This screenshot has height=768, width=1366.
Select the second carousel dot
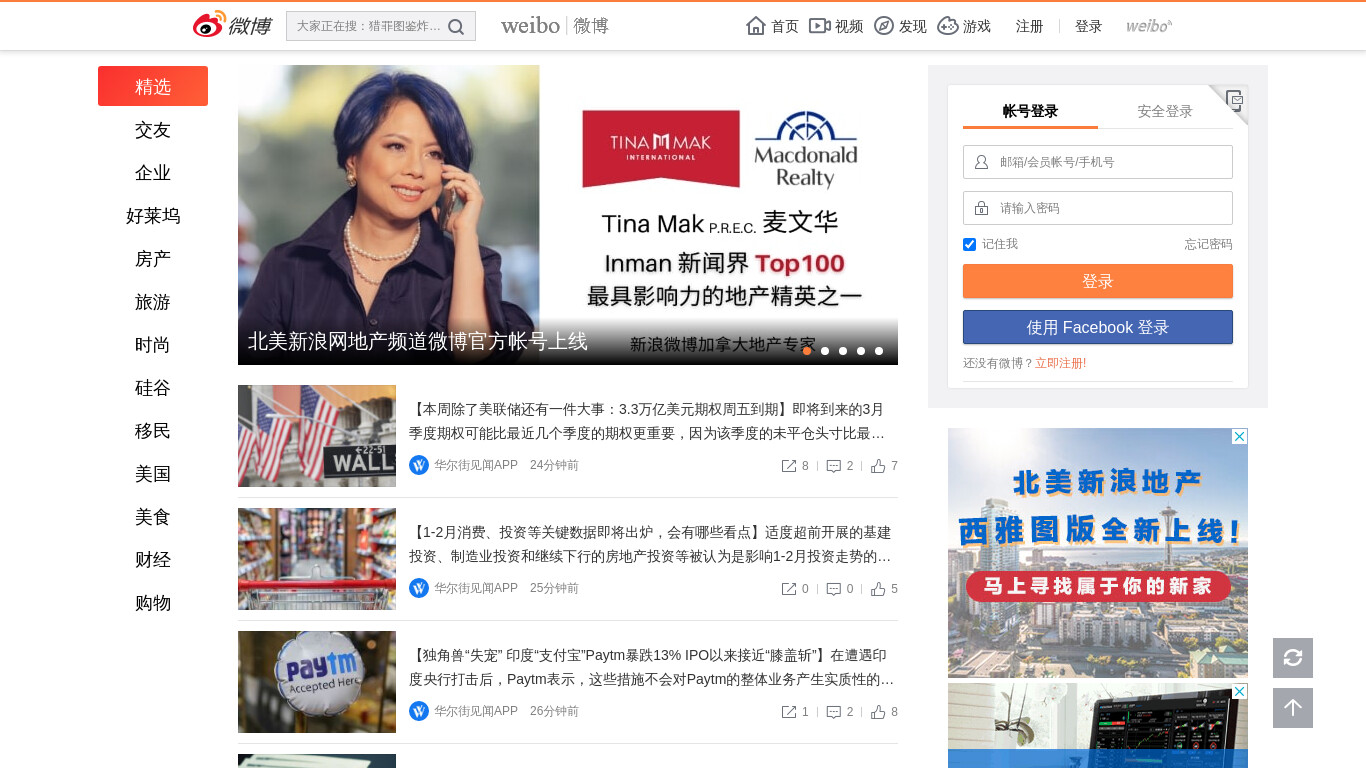pos(825,351)
